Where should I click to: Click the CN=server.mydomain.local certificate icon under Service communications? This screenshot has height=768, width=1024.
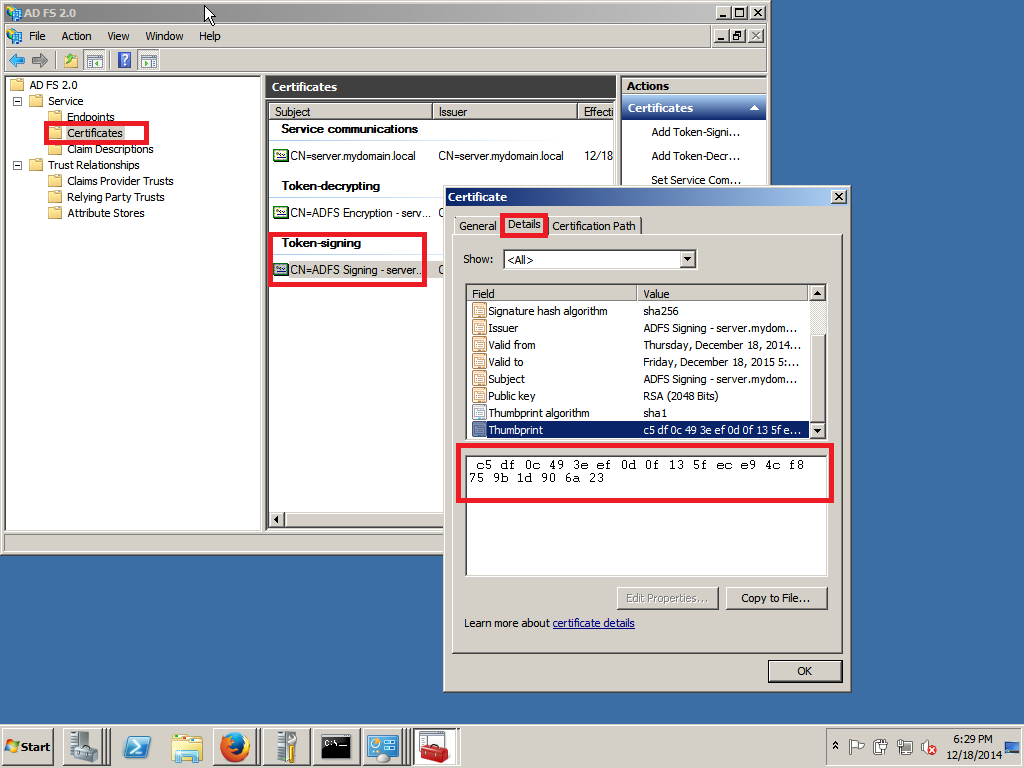(280, 157)
